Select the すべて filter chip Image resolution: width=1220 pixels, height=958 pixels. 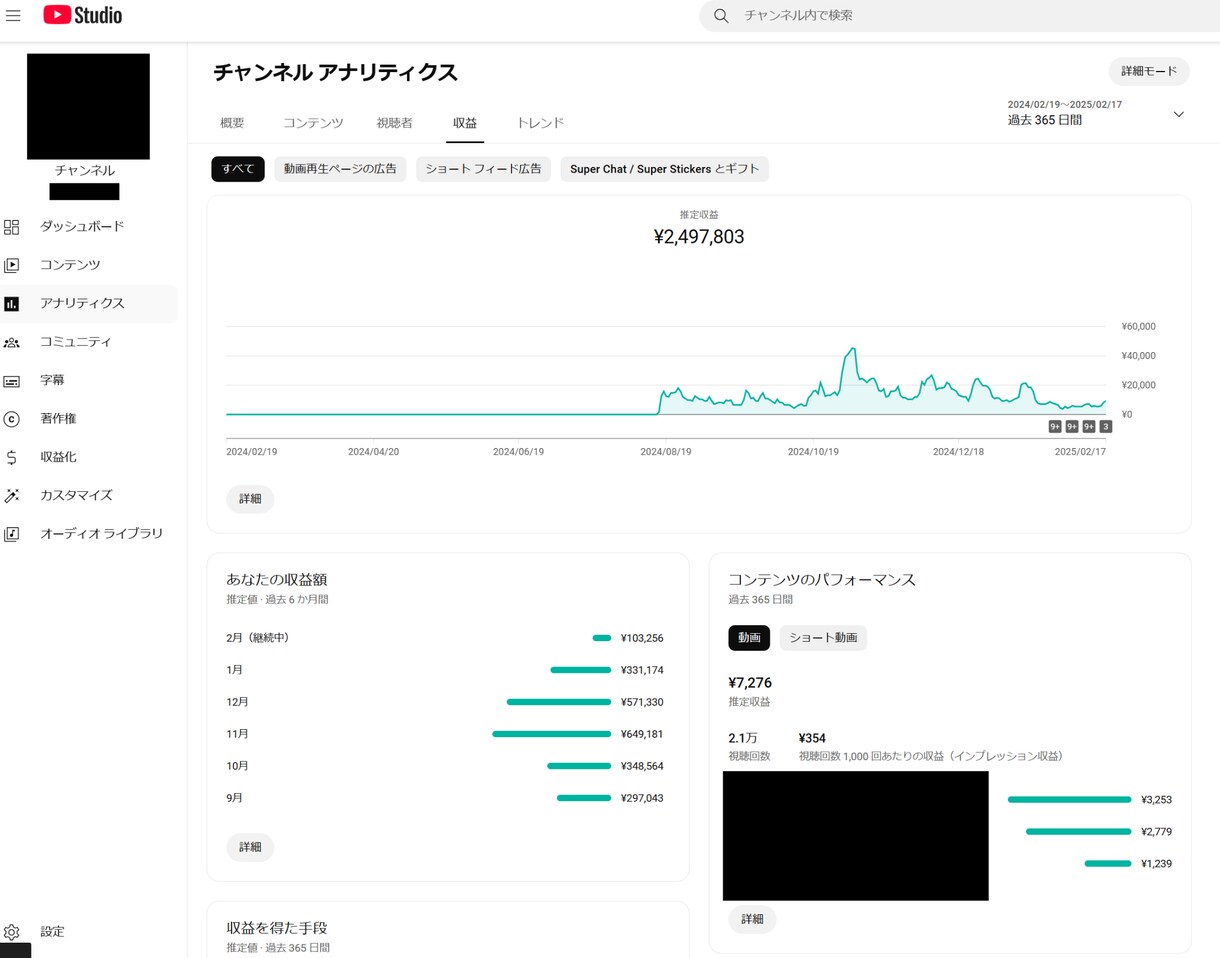point(238,169)
